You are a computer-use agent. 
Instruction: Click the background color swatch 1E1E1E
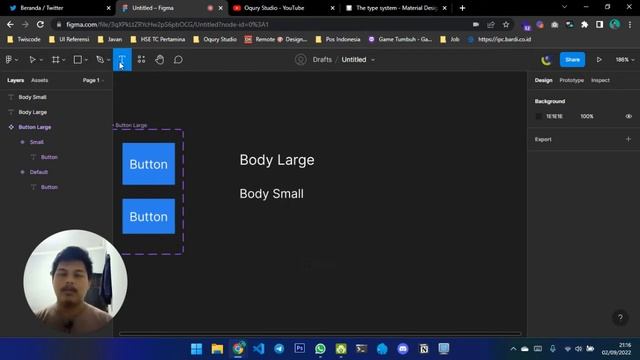(x=538, y=116)
